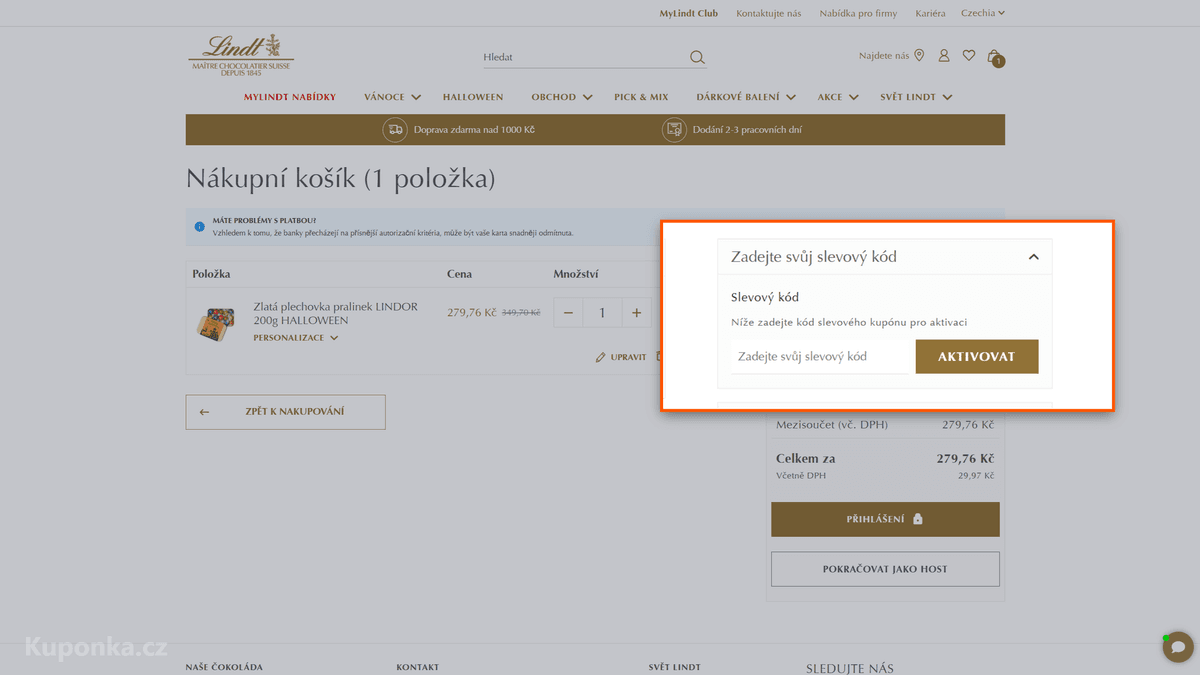Click Zpět k nakupování button

coord(285,412)
